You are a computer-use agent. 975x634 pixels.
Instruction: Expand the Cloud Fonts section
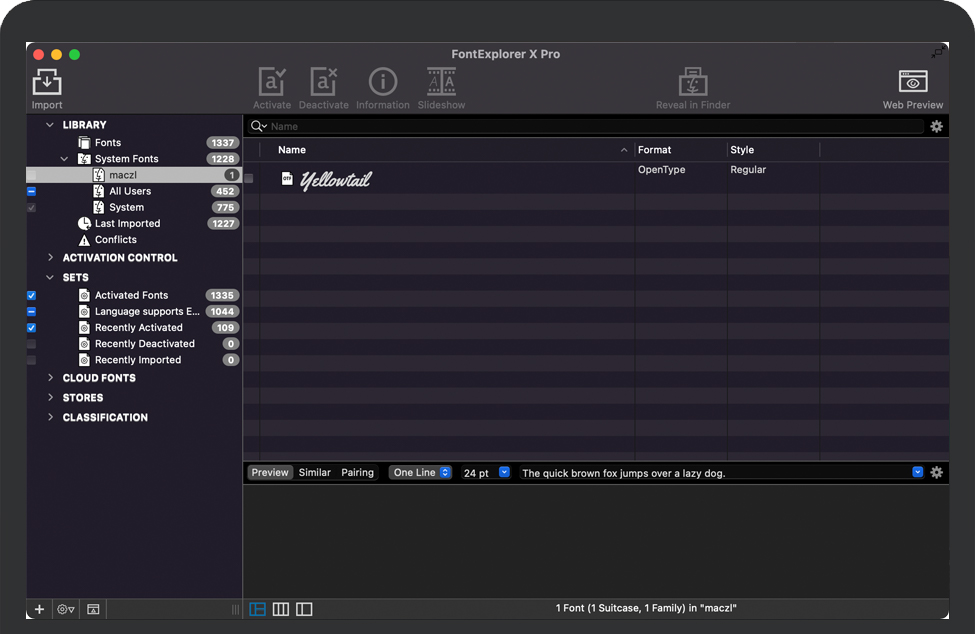51,378
